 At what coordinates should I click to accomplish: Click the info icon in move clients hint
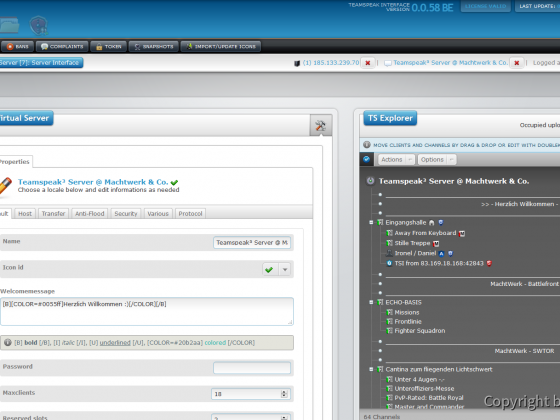click(367, 145)
